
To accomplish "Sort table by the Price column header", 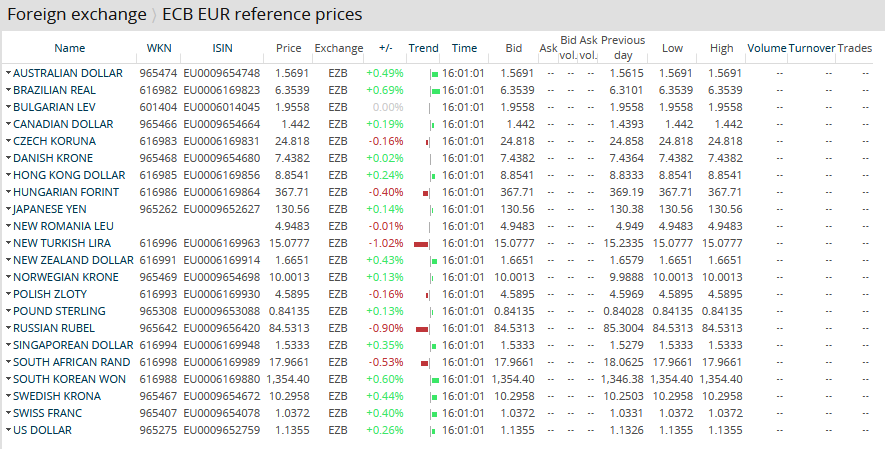I will click(x=288, y=48).
